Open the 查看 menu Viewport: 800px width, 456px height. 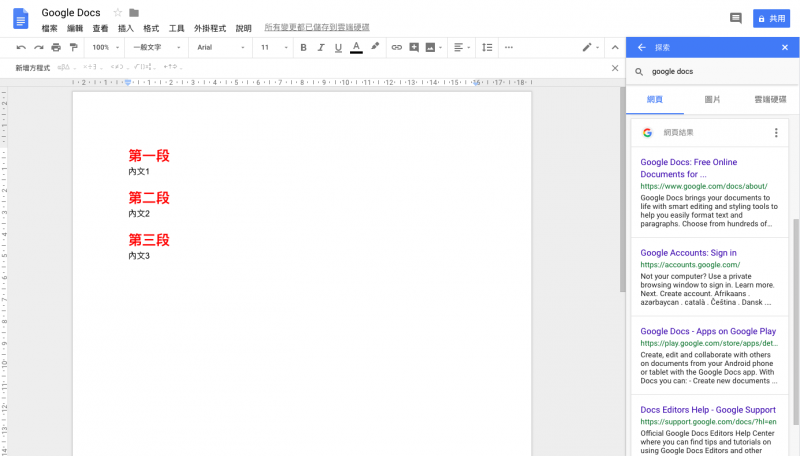pos(101,29)
